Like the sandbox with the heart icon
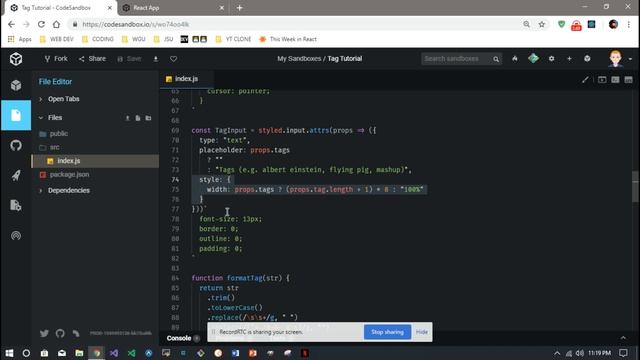Viewport: 640px width, 360px height. (173, 59)
